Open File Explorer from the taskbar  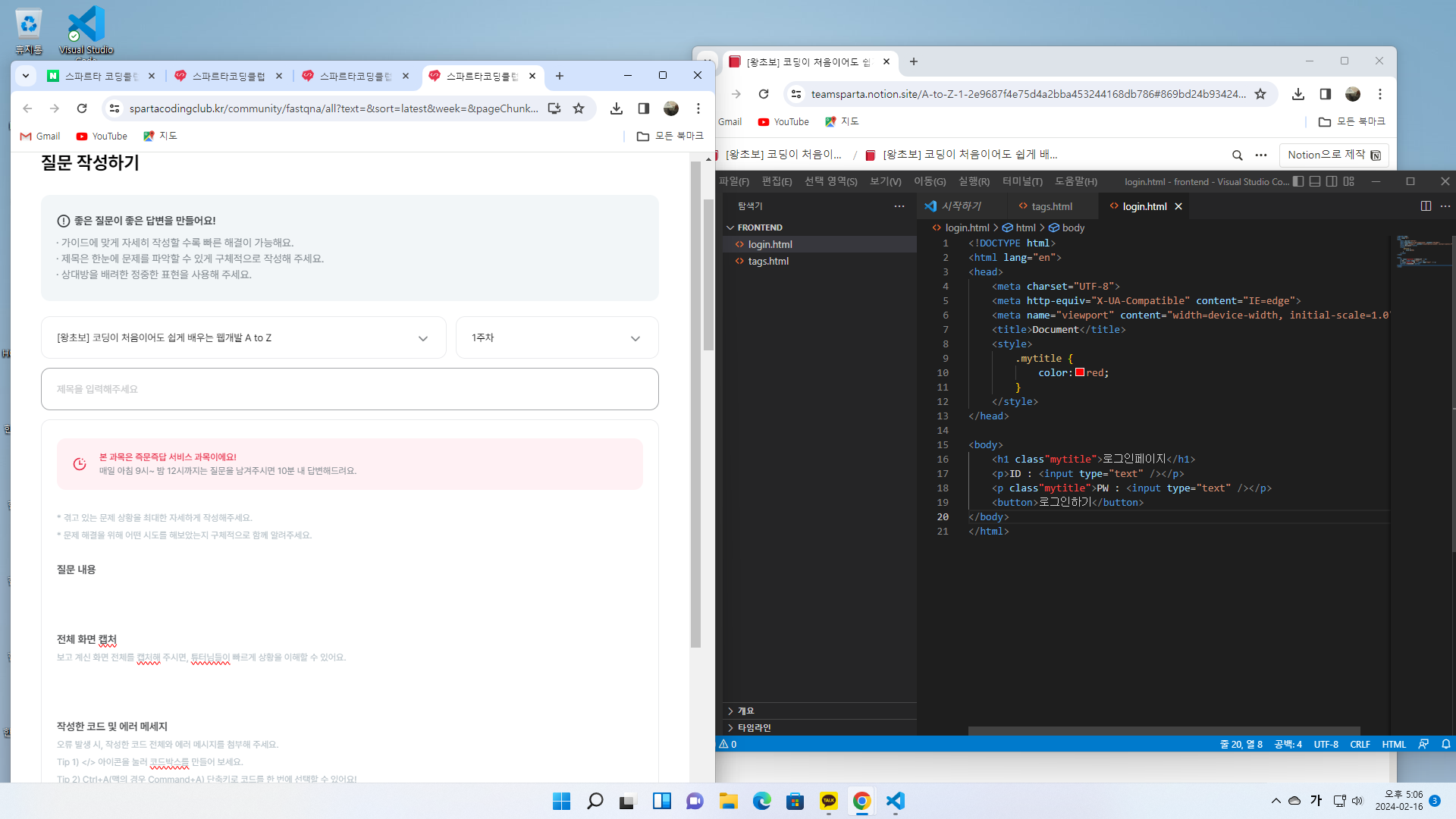(729, 801)
